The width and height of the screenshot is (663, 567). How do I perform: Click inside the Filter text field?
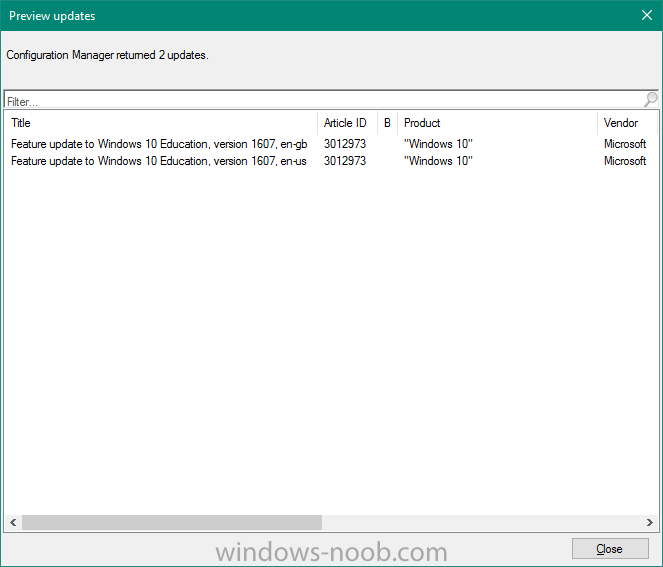pyautogui.click(x=320, y=101)
